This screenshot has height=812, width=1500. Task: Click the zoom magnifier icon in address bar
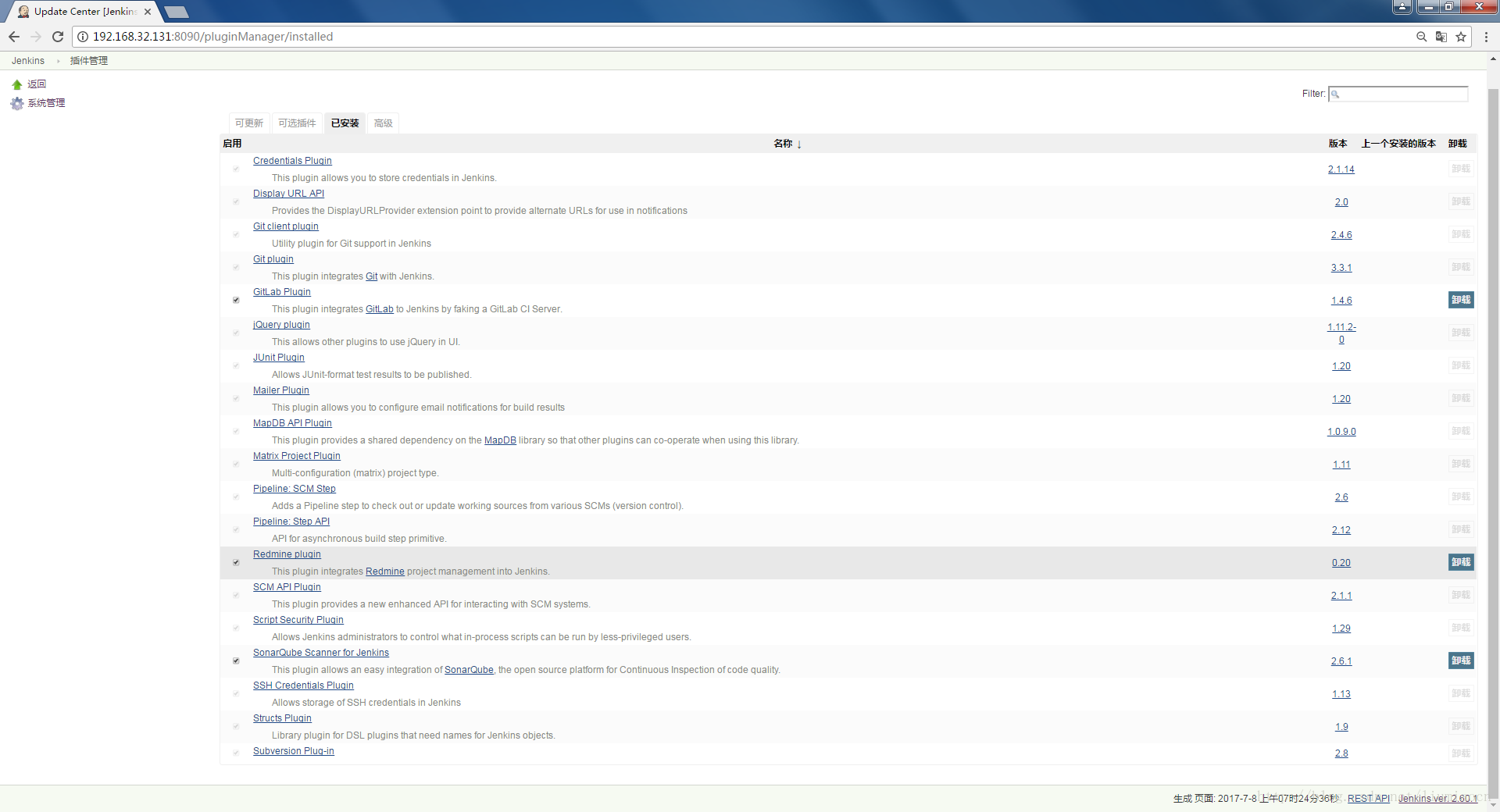click(1422, 37)
